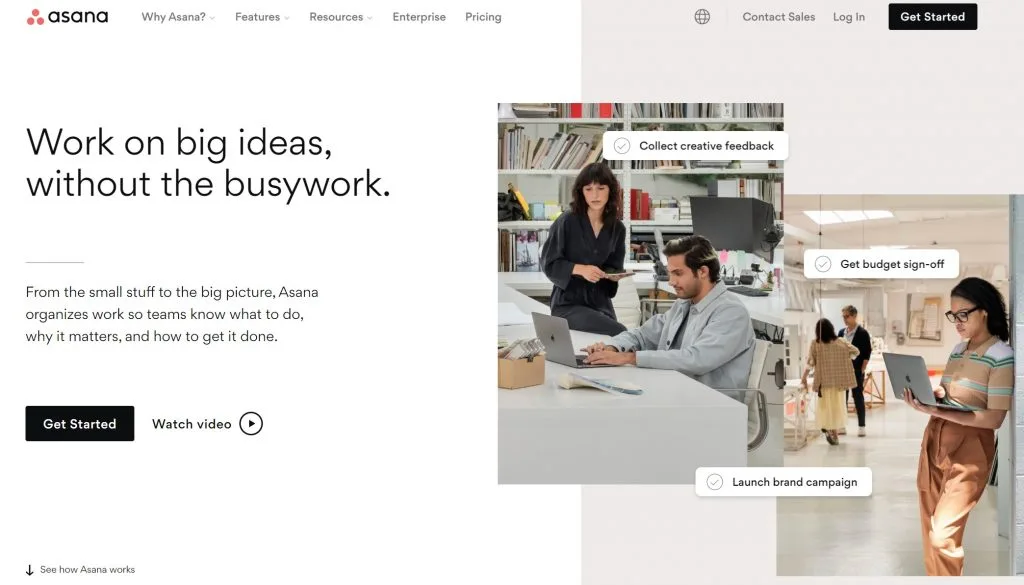This screenshot has width=1024, height=585.
Task: Click the photo of woman holding laptop
Action: [901, 385]
